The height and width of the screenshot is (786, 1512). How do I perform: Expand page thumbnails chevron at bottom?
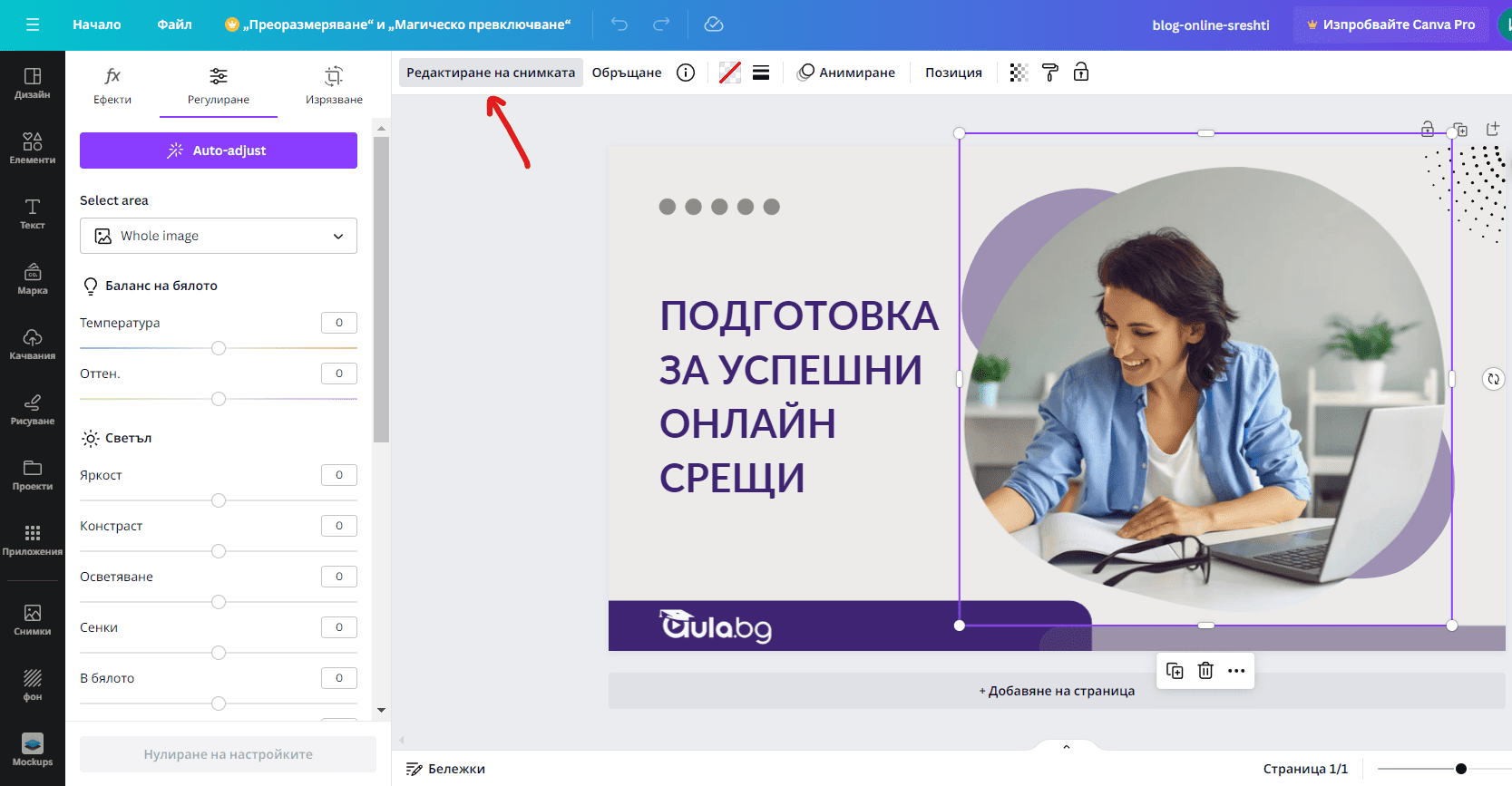[x=1067, y=747]
